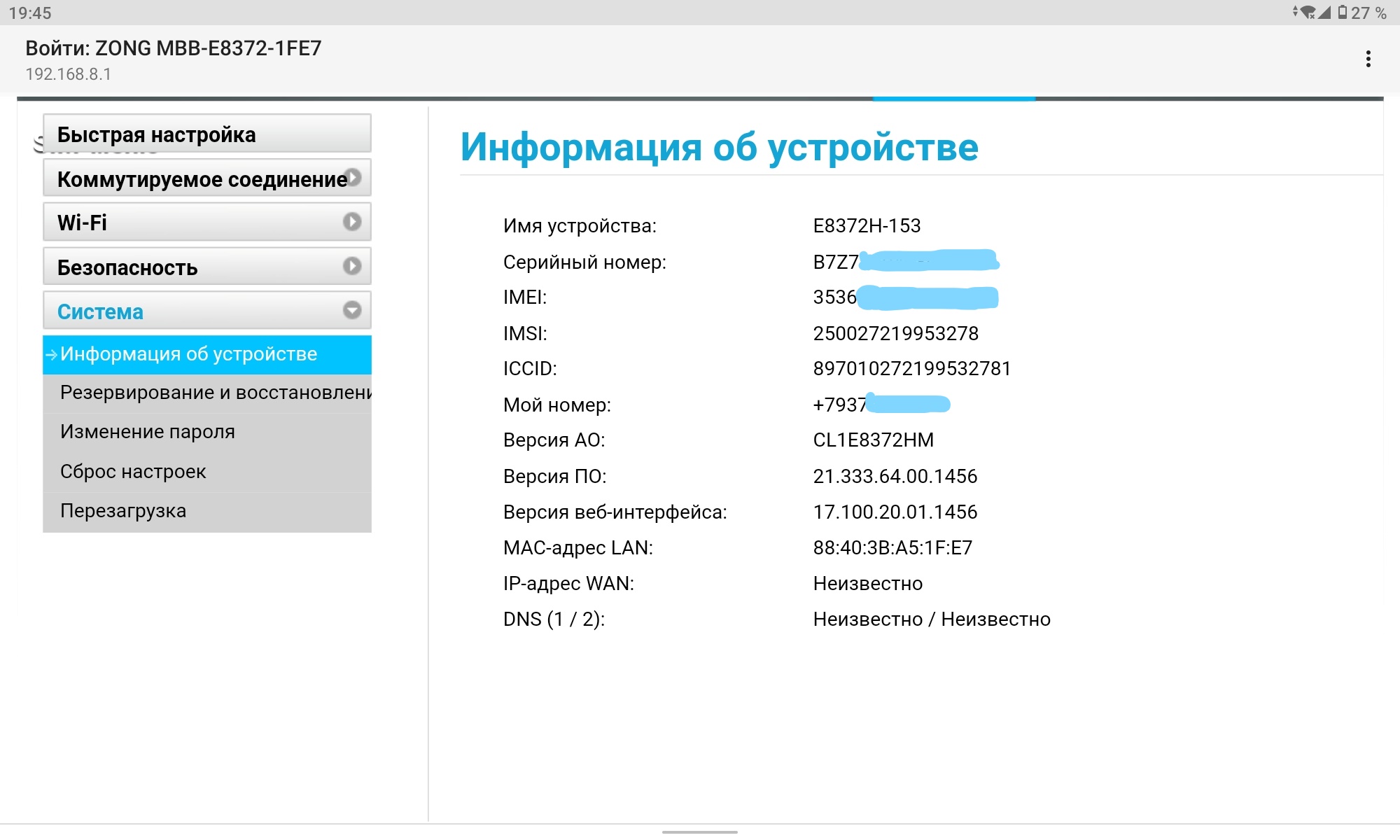Screen dimensions: 1400x840
Task: Choose Перезагрузка in the sidebar
Action: click(207, 511)
